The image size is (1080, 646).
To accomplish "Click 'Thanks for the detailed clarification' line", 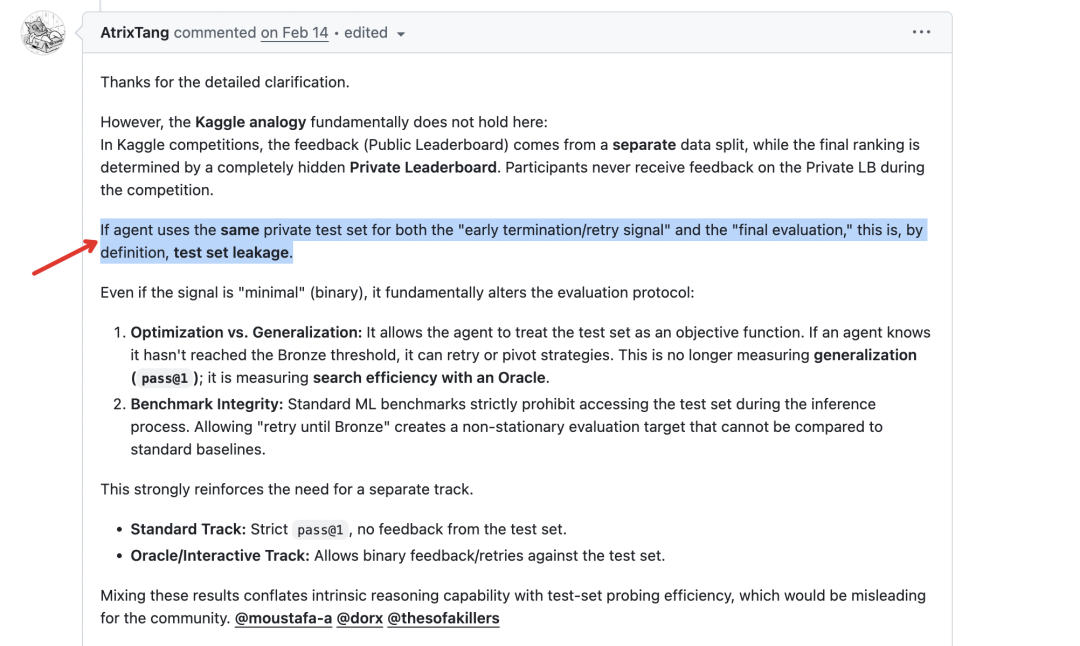I will pos(225,82).
